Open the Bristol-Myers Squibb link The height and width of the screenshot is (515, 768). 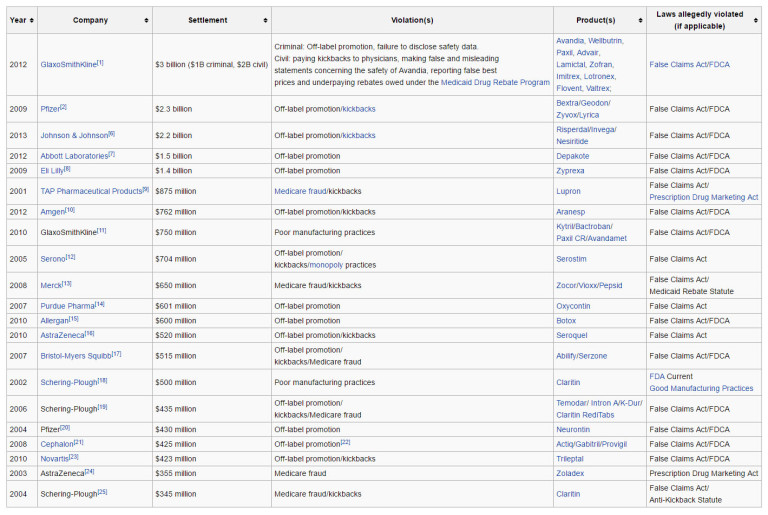tap(76, 356)
